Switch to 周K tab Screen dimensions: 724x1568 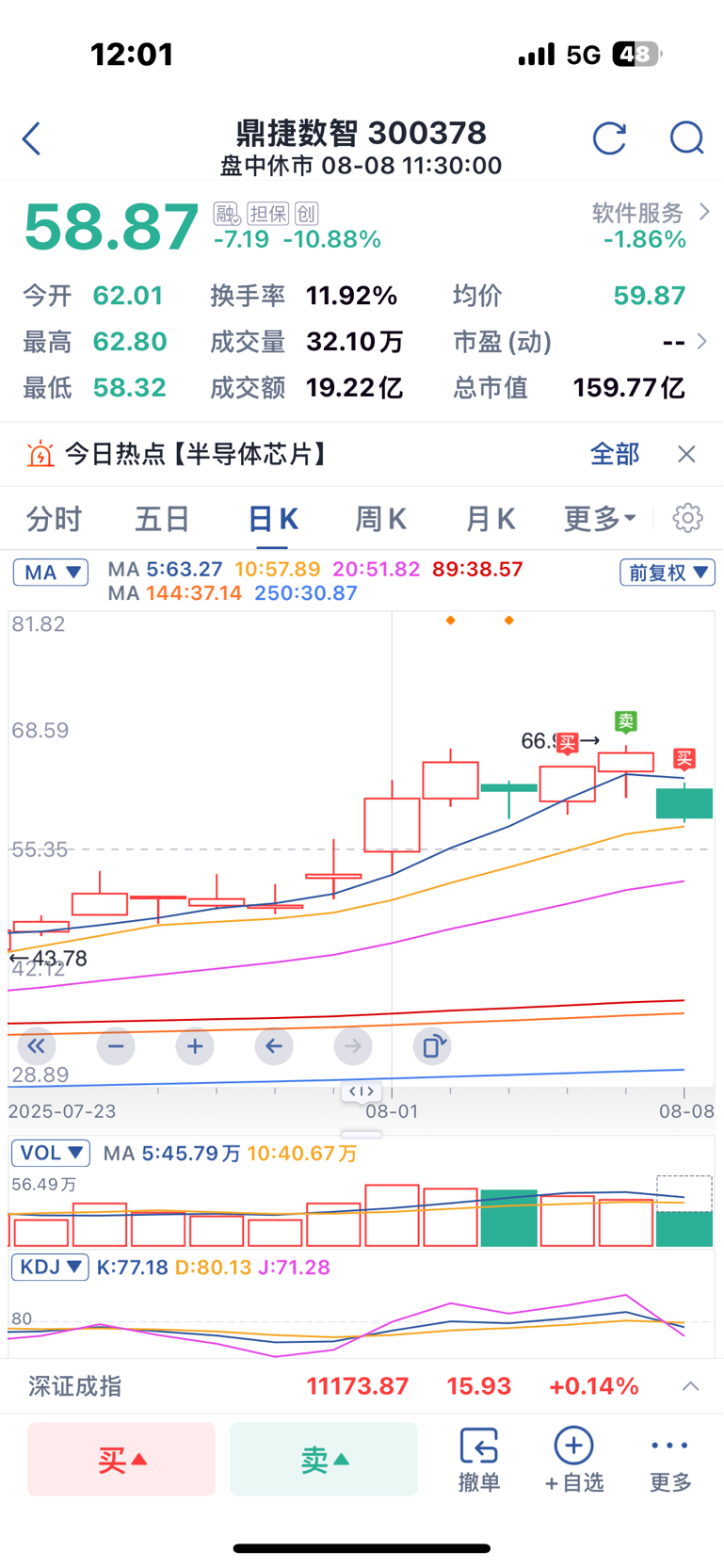380,519
